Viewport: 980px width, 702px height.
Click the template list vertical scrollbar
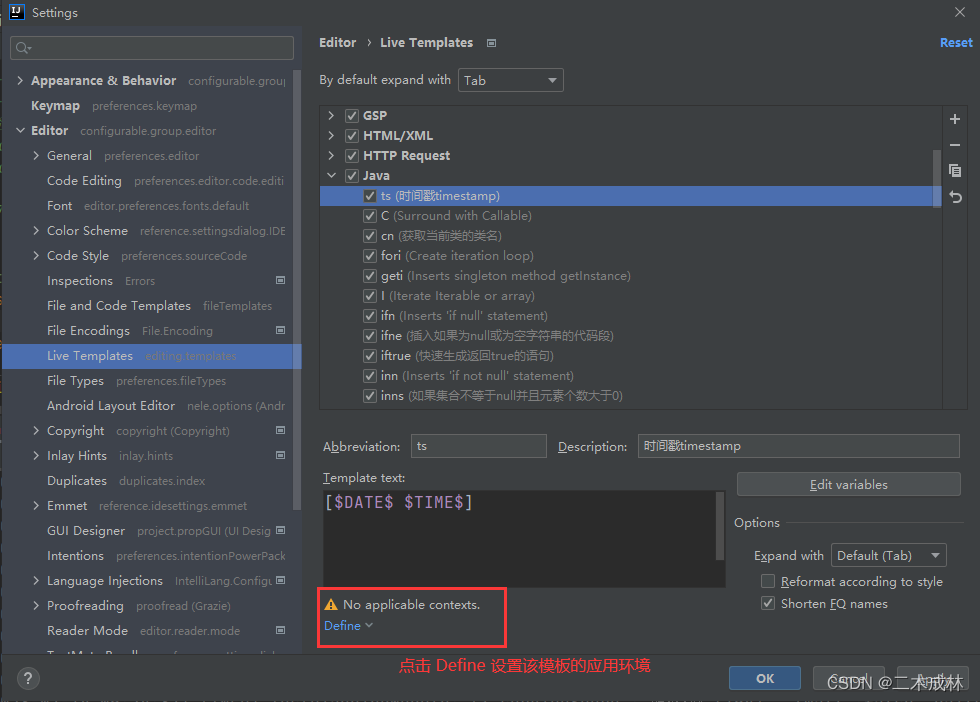(x=936, y=178)
